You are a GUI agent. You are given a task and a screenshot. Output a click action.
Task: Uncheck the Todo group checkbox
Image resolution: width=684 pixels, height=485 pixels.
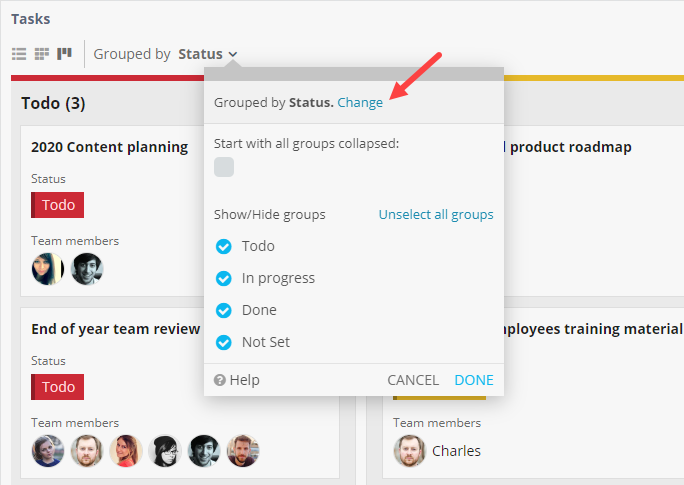coord(224,246)
